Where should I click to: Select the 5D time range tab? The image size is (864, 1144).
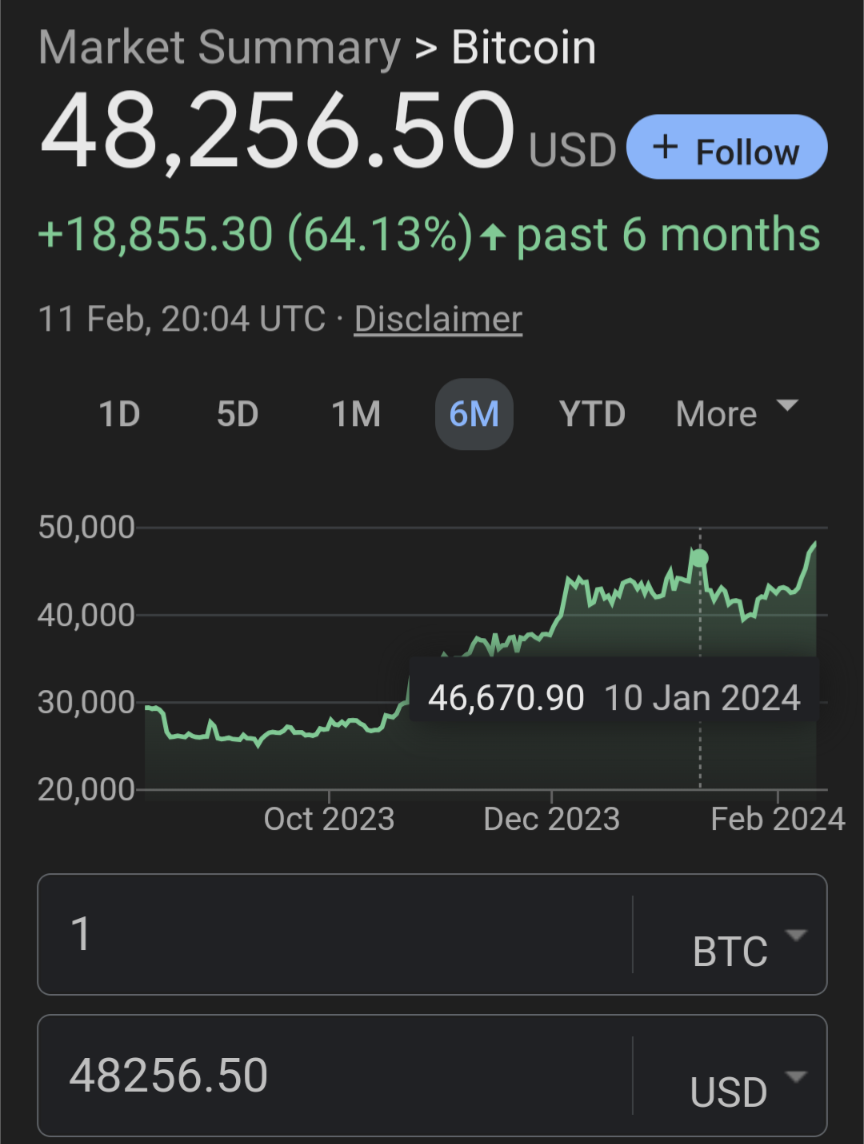238,414
